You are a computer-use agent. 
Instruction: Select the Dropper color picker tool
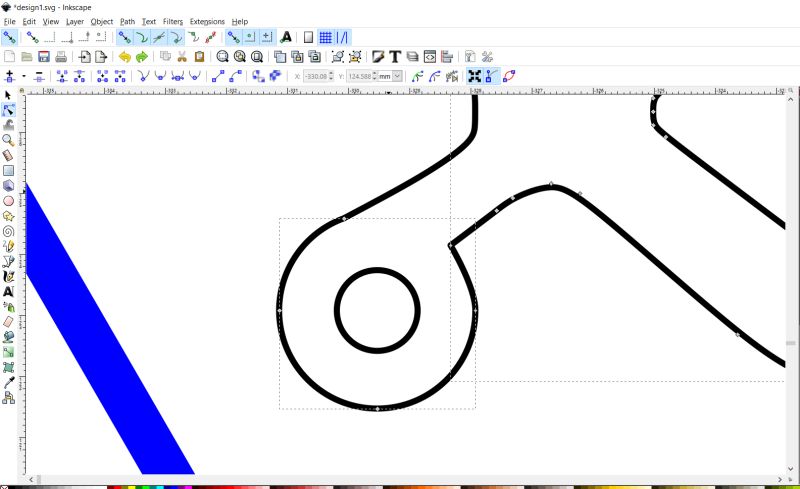point(8,382)
